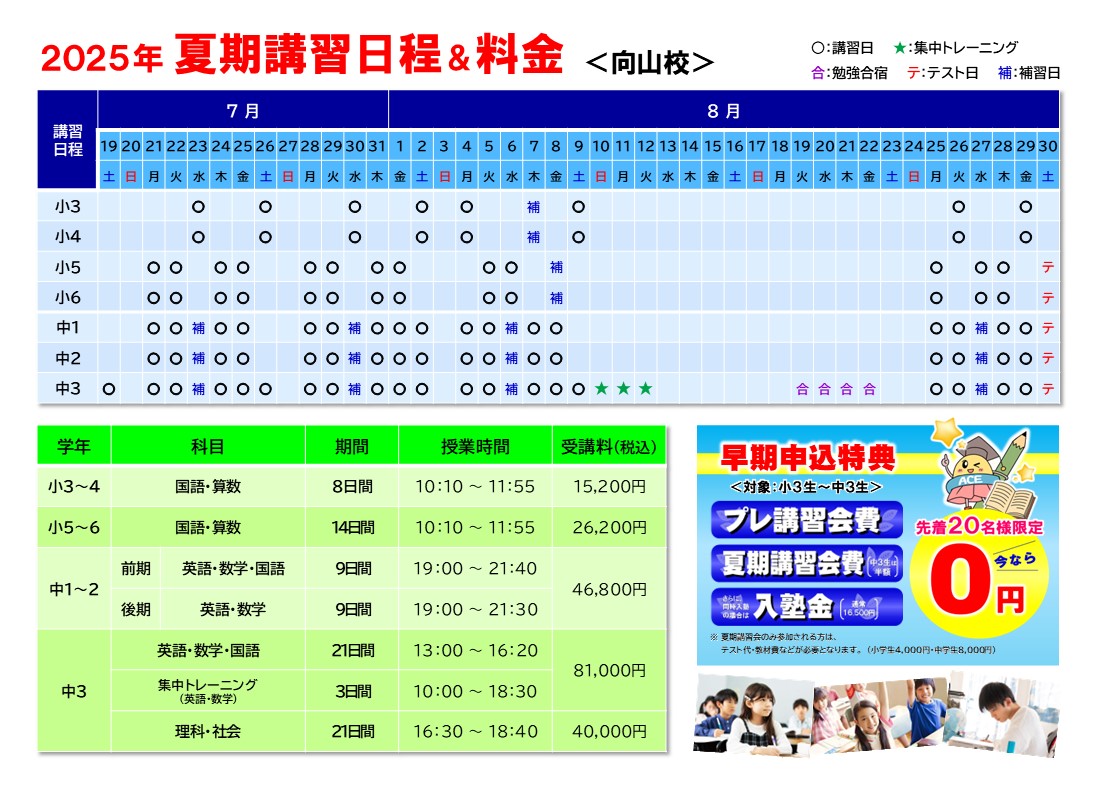Click the 81,000円 fee
This screenshot has width=1096, height=794.
(x=609, y=670)
